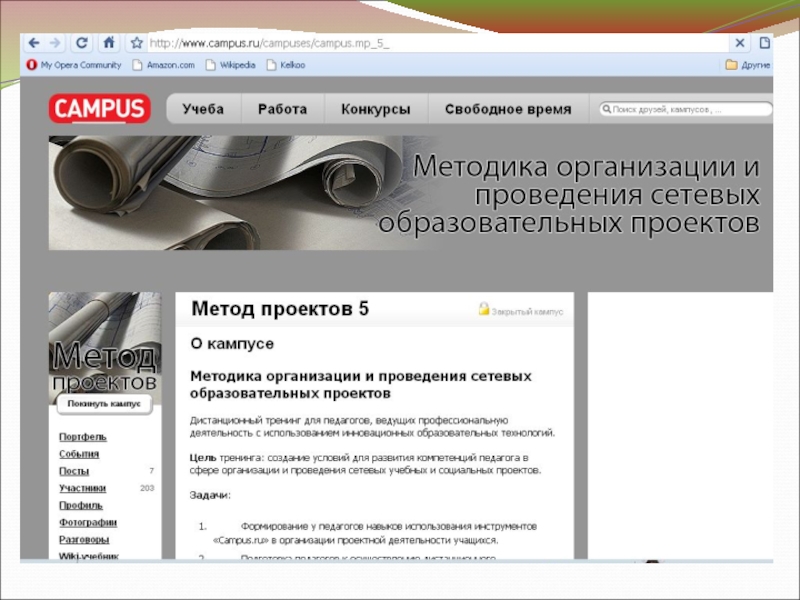Viewport: 800px width, 600px height.
Task: Switch to the Свободное время tab
Action: coord(508,109)
